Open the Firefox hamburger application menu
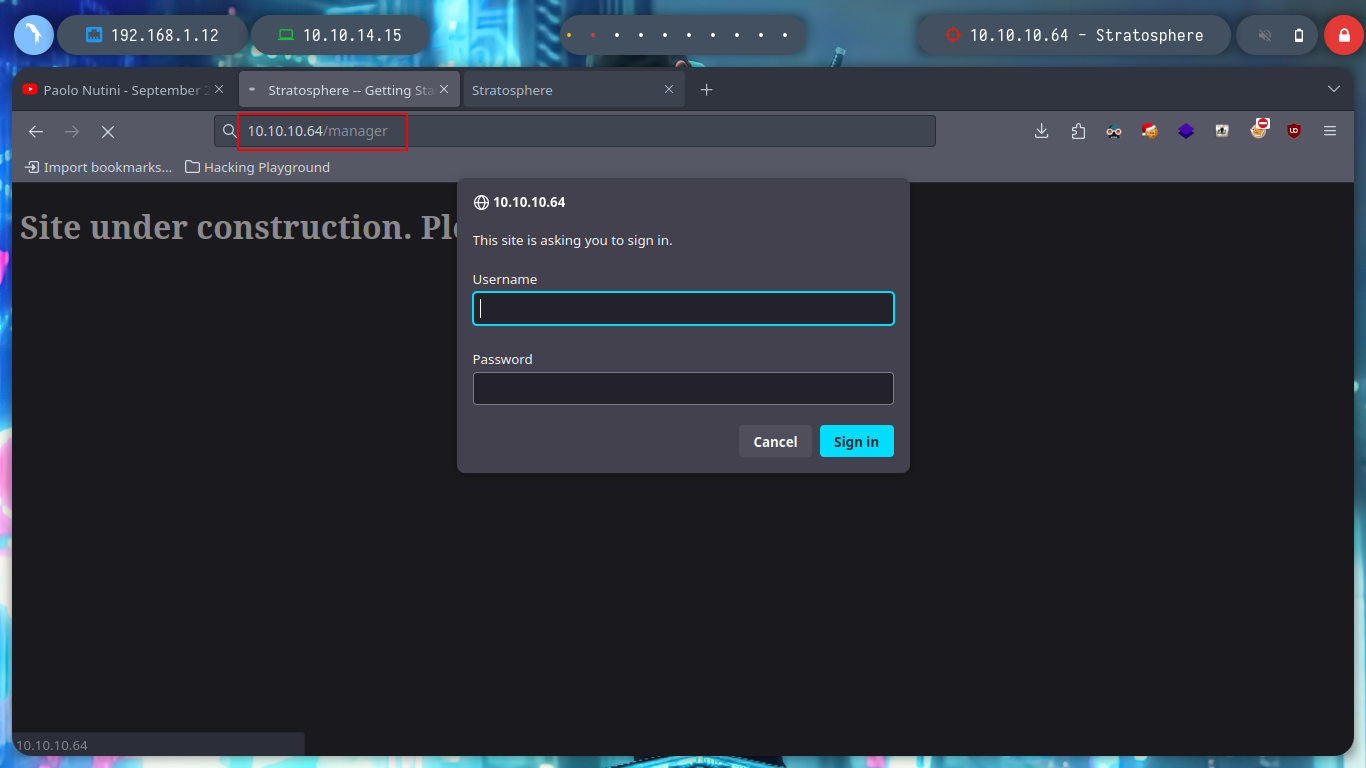1366x768 pixels. [x=1330, y=131]
